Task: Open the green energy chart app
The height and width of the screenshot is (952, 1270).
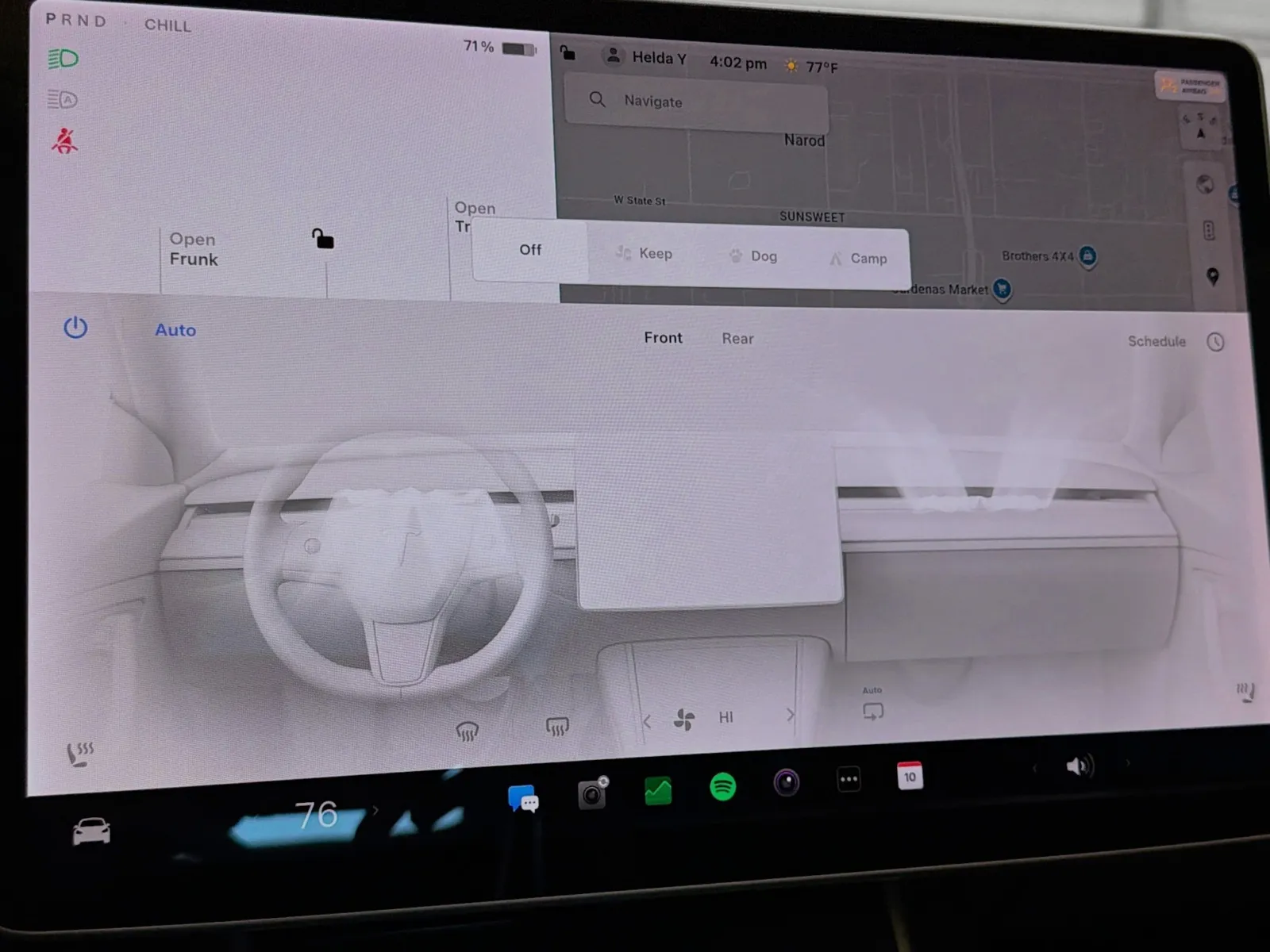Action: (658, 790)
